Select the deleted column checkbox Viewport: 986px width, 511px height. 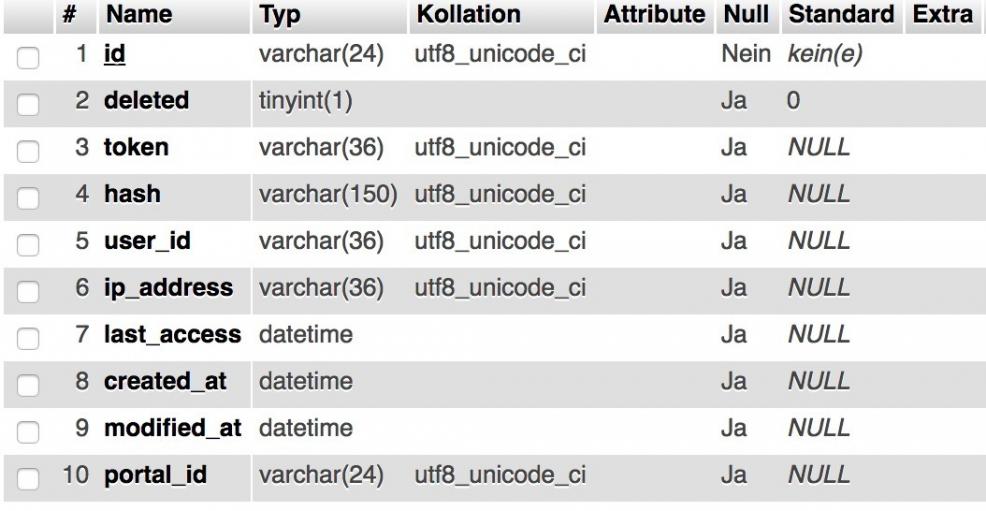(31, 102)
